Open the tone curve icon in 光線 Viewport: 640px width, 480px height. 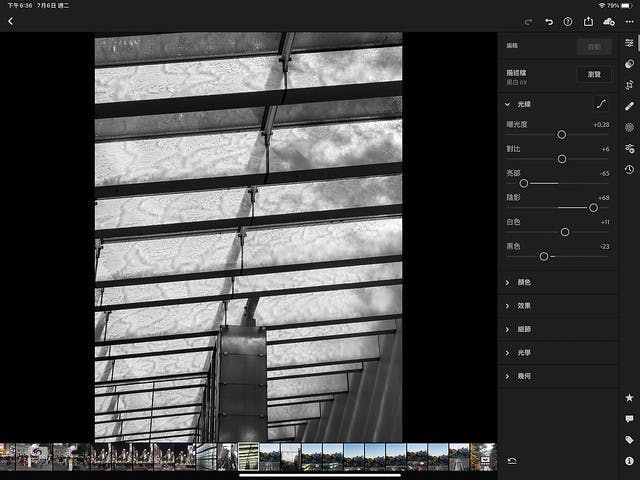click(601, 104)
